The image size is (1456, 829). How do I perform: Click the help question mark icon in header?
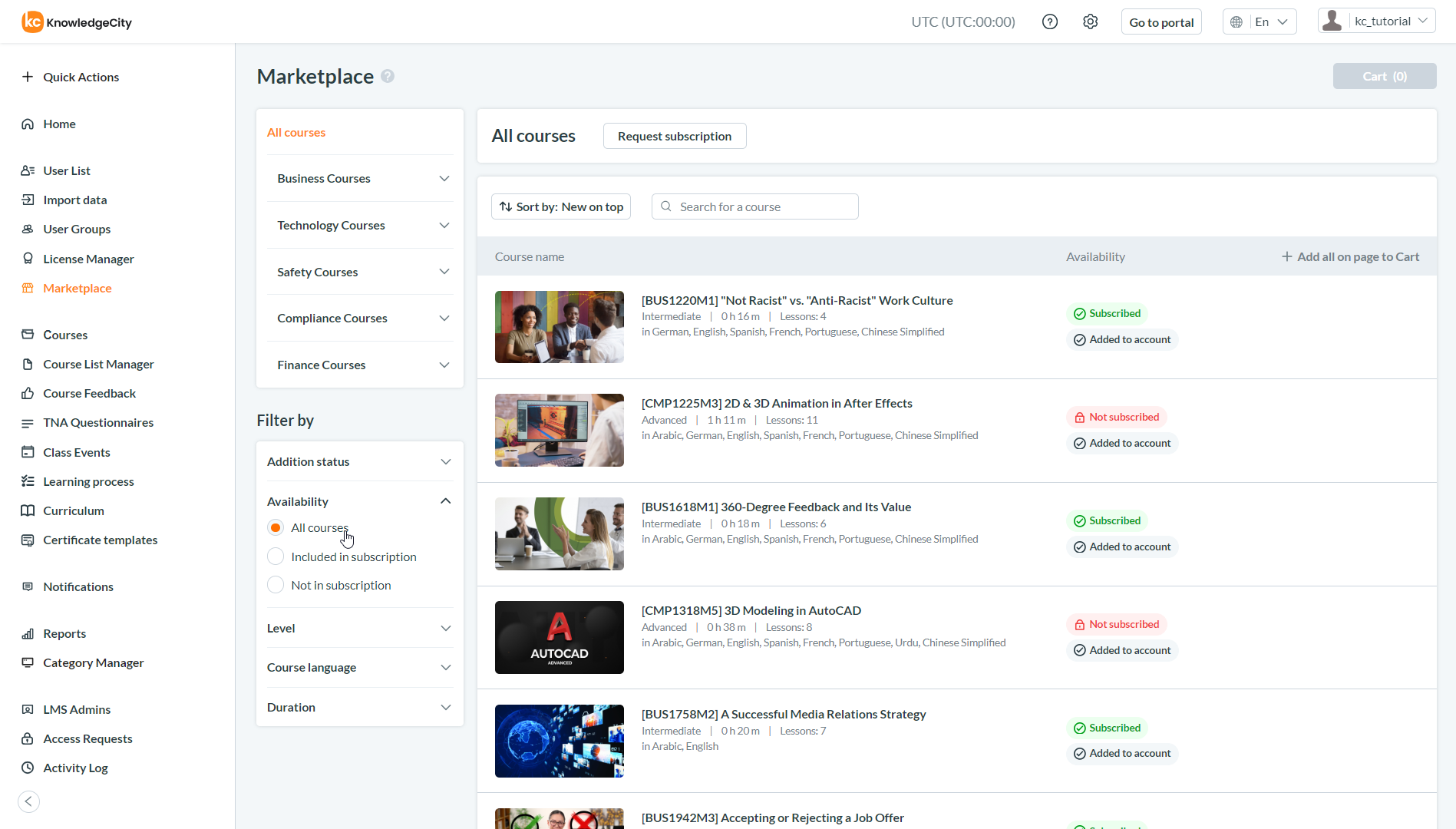1050,22
